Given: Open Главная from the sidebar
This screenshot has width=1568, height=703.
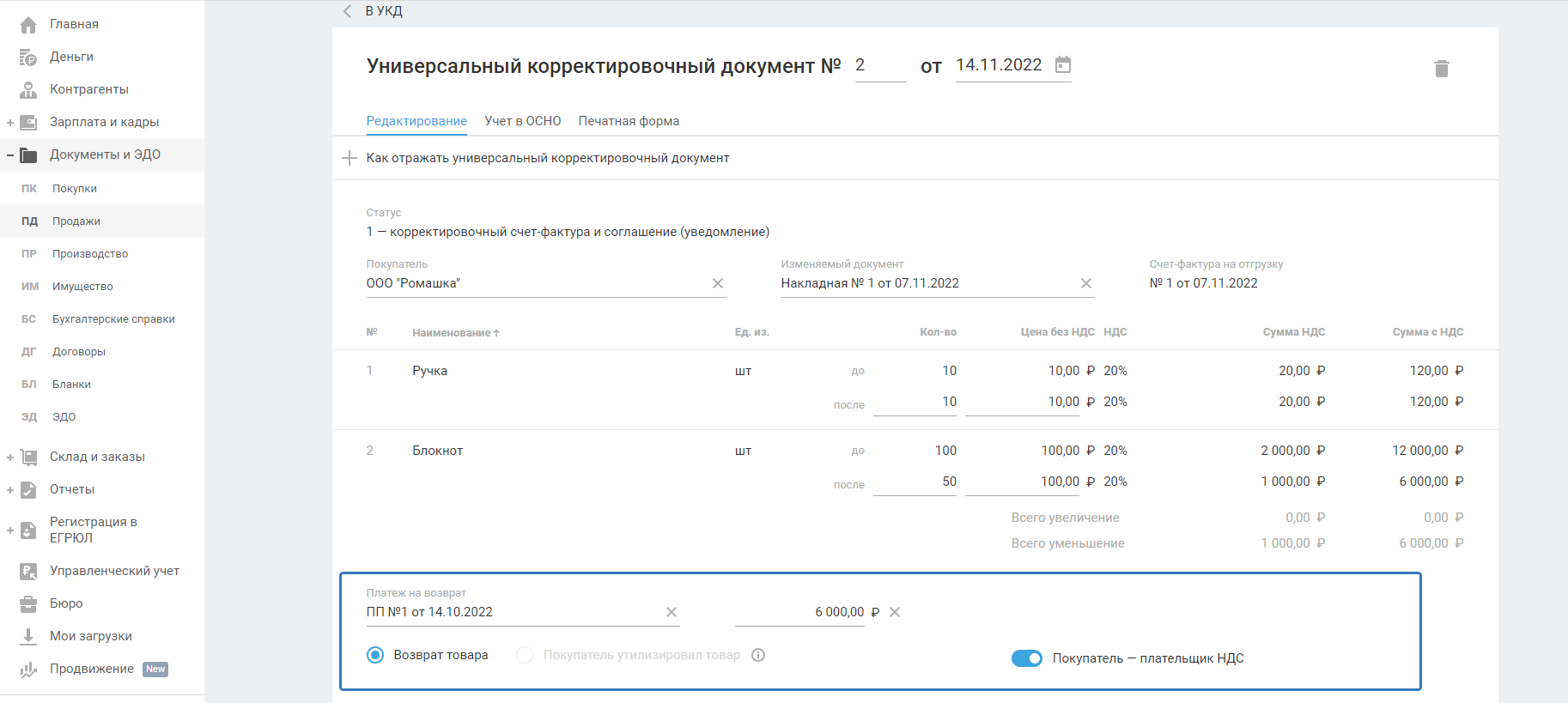Looking at the screenshot, I should coord(74,24).
